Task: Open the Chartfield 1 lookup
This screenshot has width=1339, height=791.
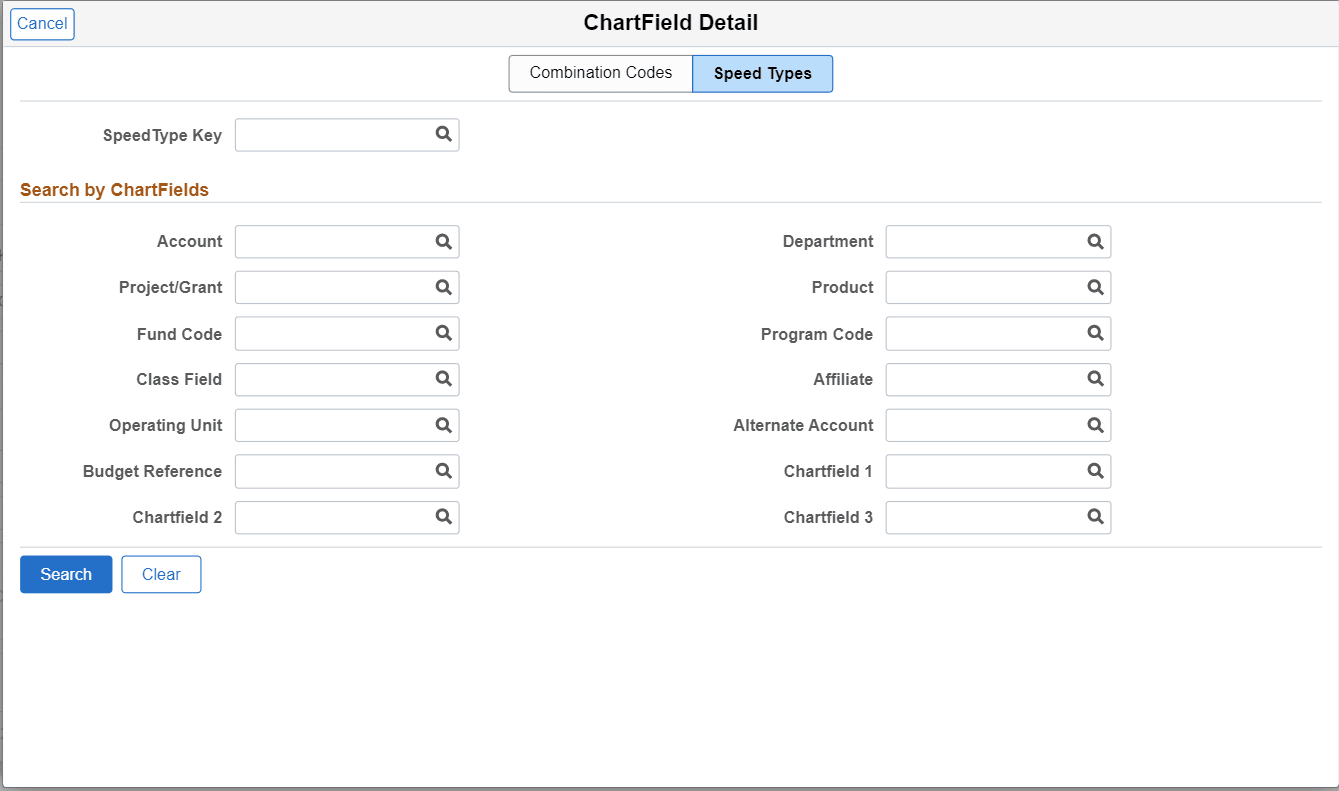Action: [1095, 471]
